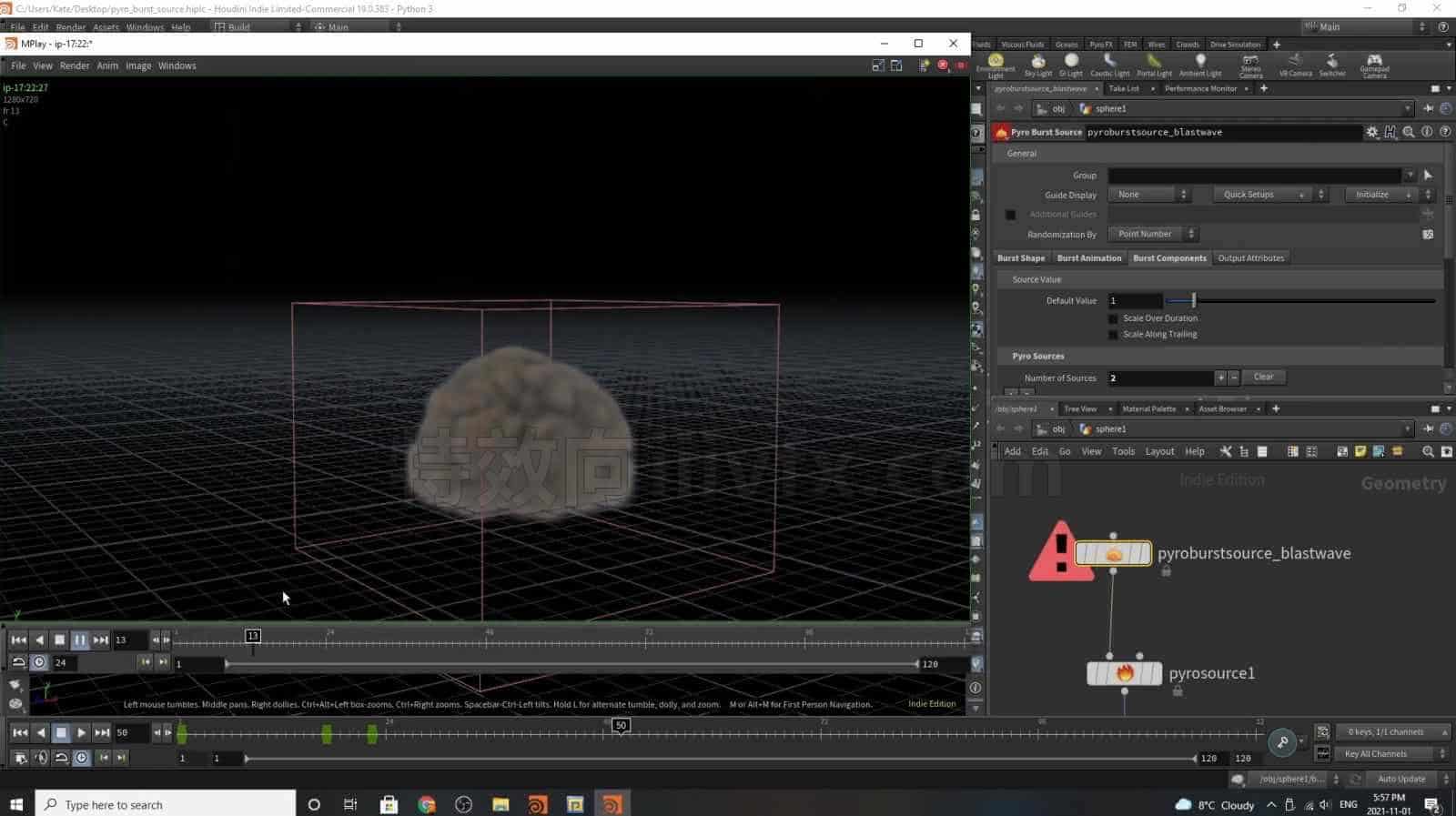Stop playback on the Houdini main timeline
1456x816 pixels.
point(61,732)
